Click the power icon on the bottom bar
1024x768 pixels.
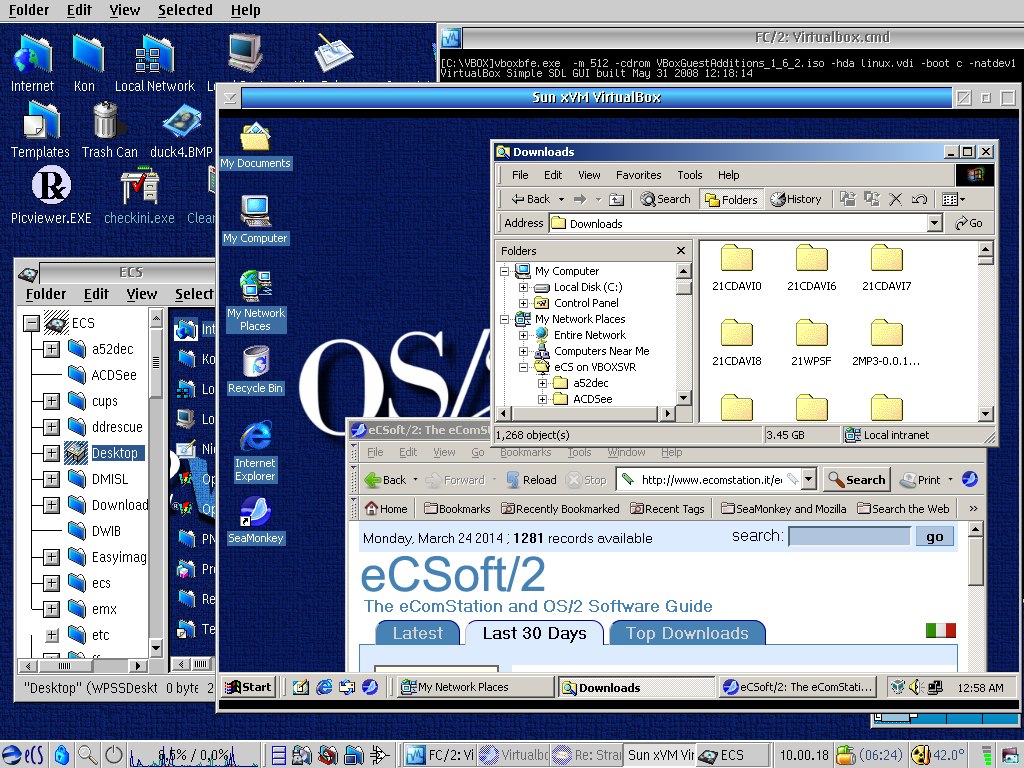coord(114,755)
